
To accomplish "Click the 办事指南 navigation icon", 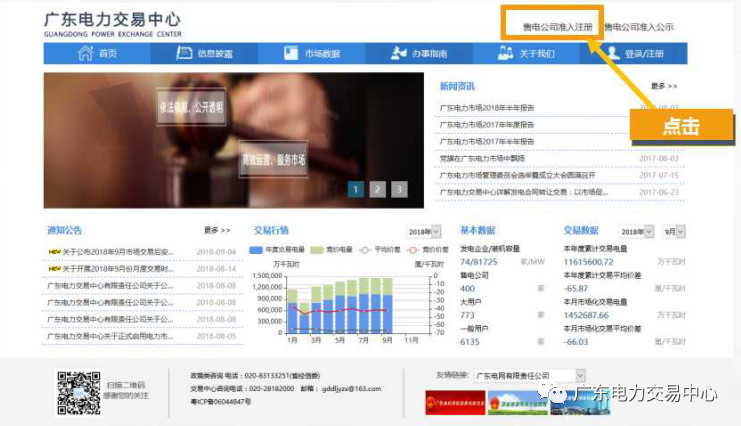I will click(x=398, y=53).
